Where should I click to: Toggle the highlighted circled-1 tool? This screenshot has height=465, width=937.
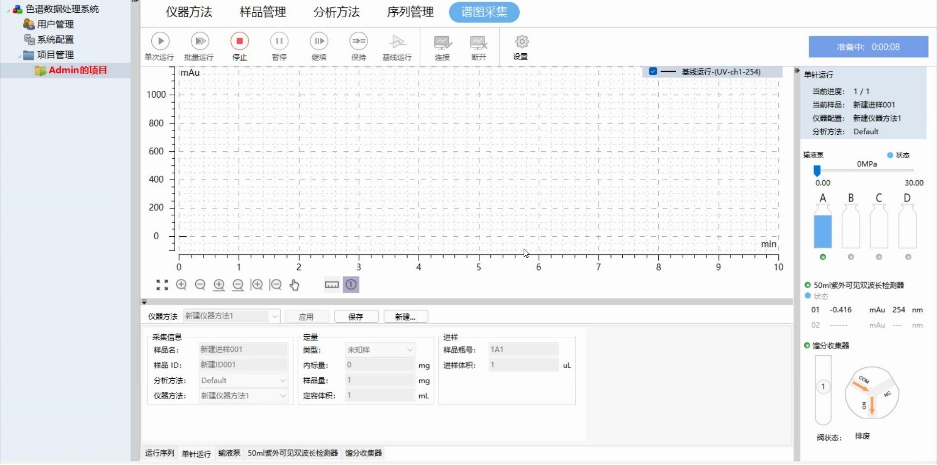click(x=351, y=284)
